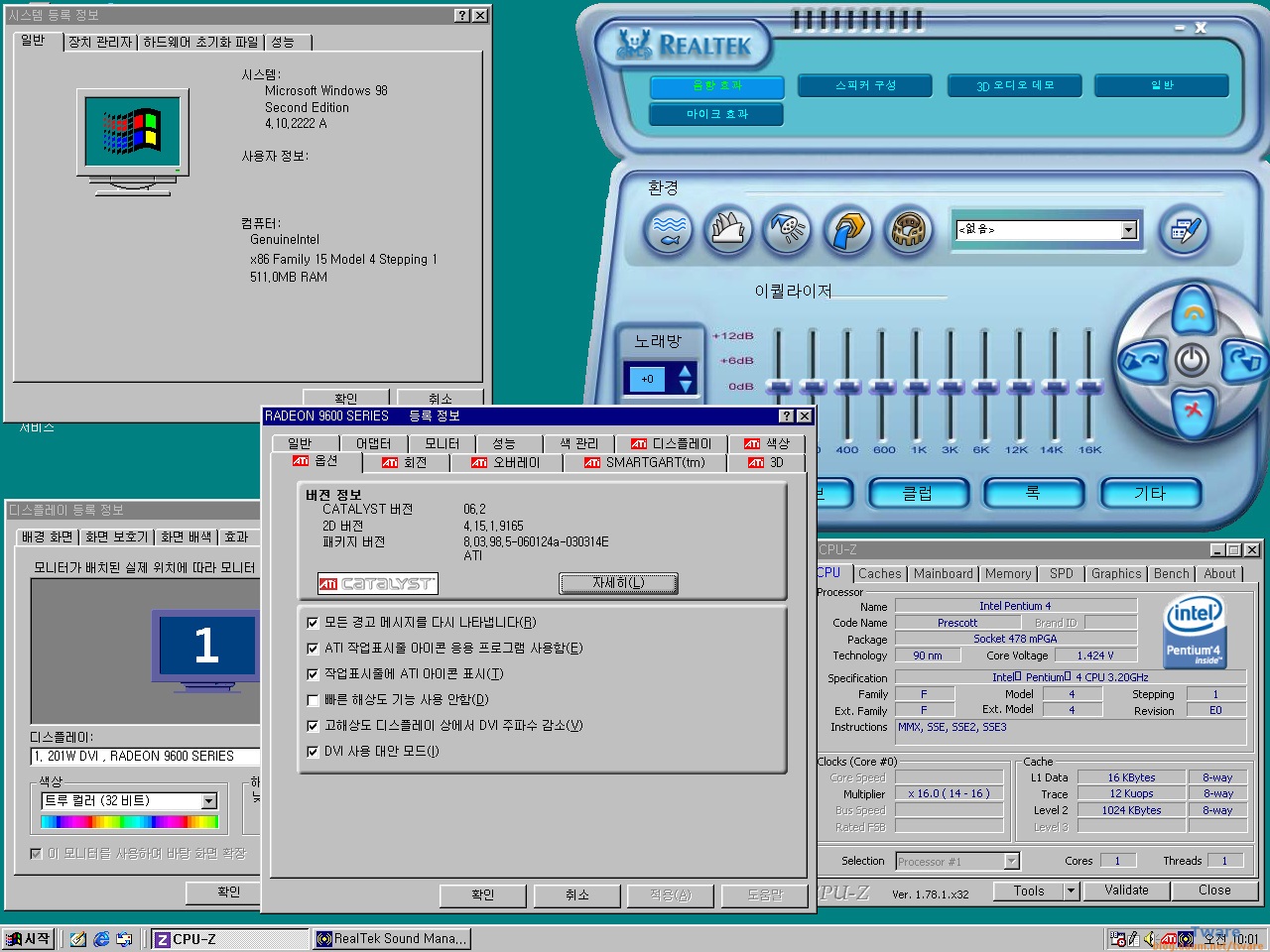This screenshot has width=1270, height=952.
Task: Toggle alternate DVI operational mode checkbox
Action: pyautogui.click(x=313, y=752)
